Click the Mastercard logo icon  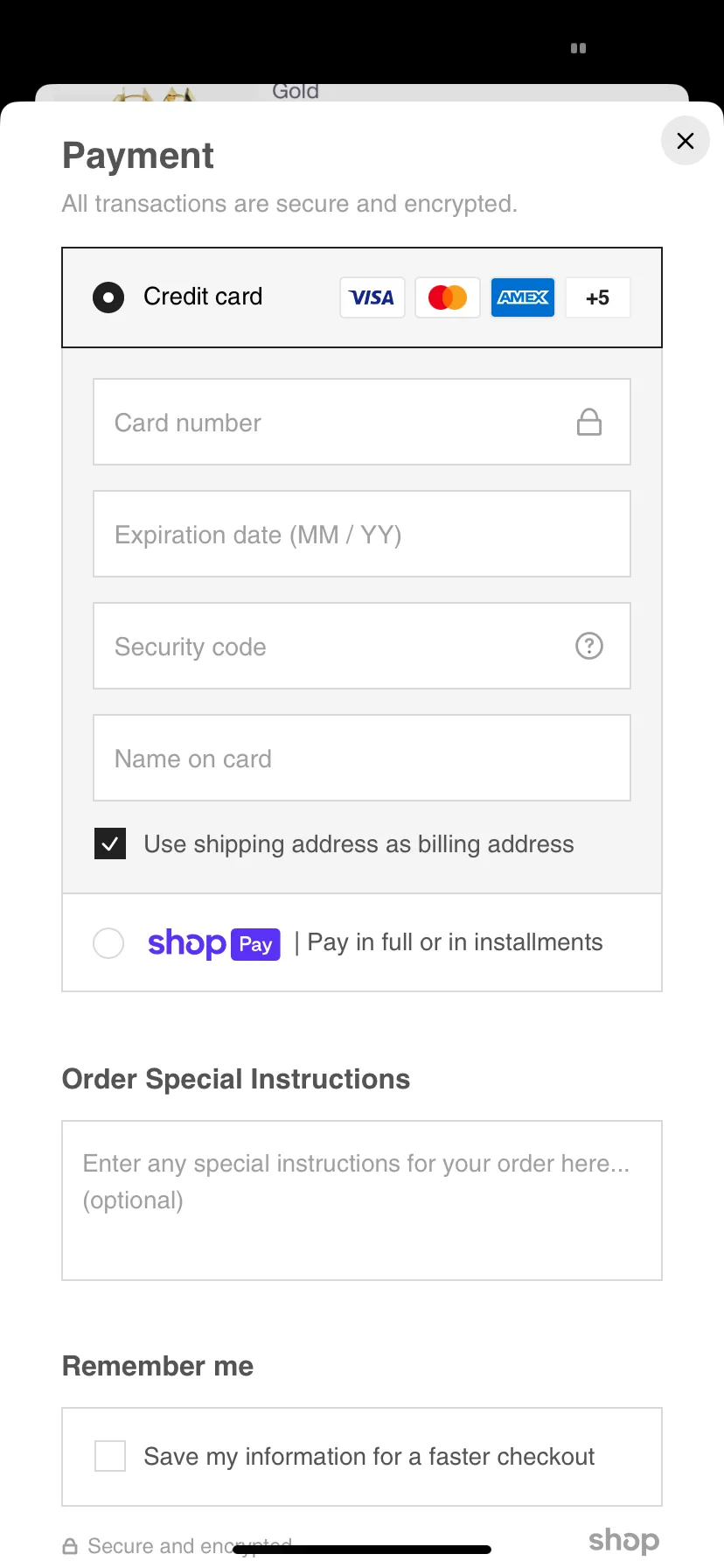coord(448,297)
